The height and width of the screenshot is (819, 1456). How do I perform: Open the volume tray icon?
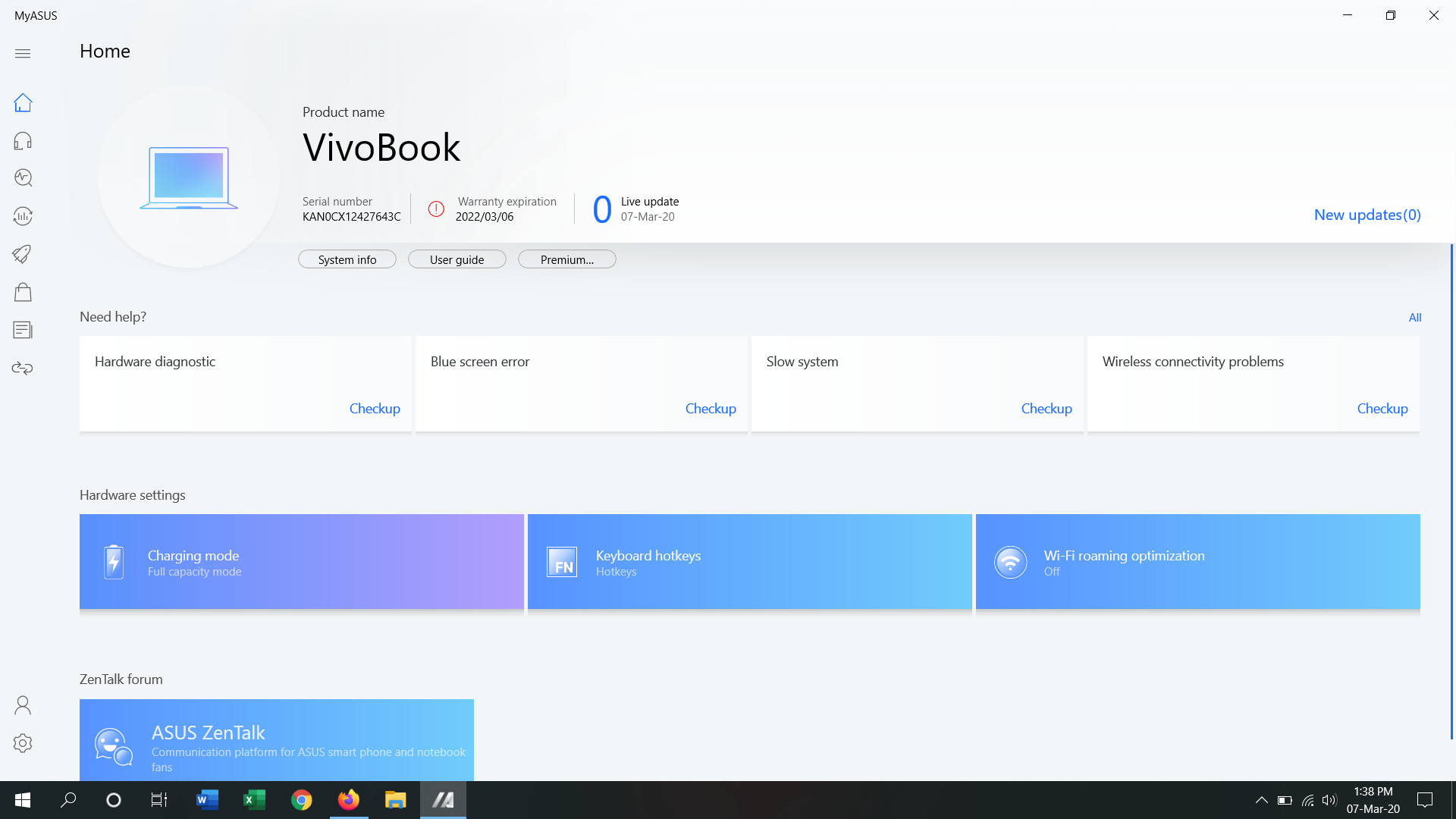point(1329,800)
